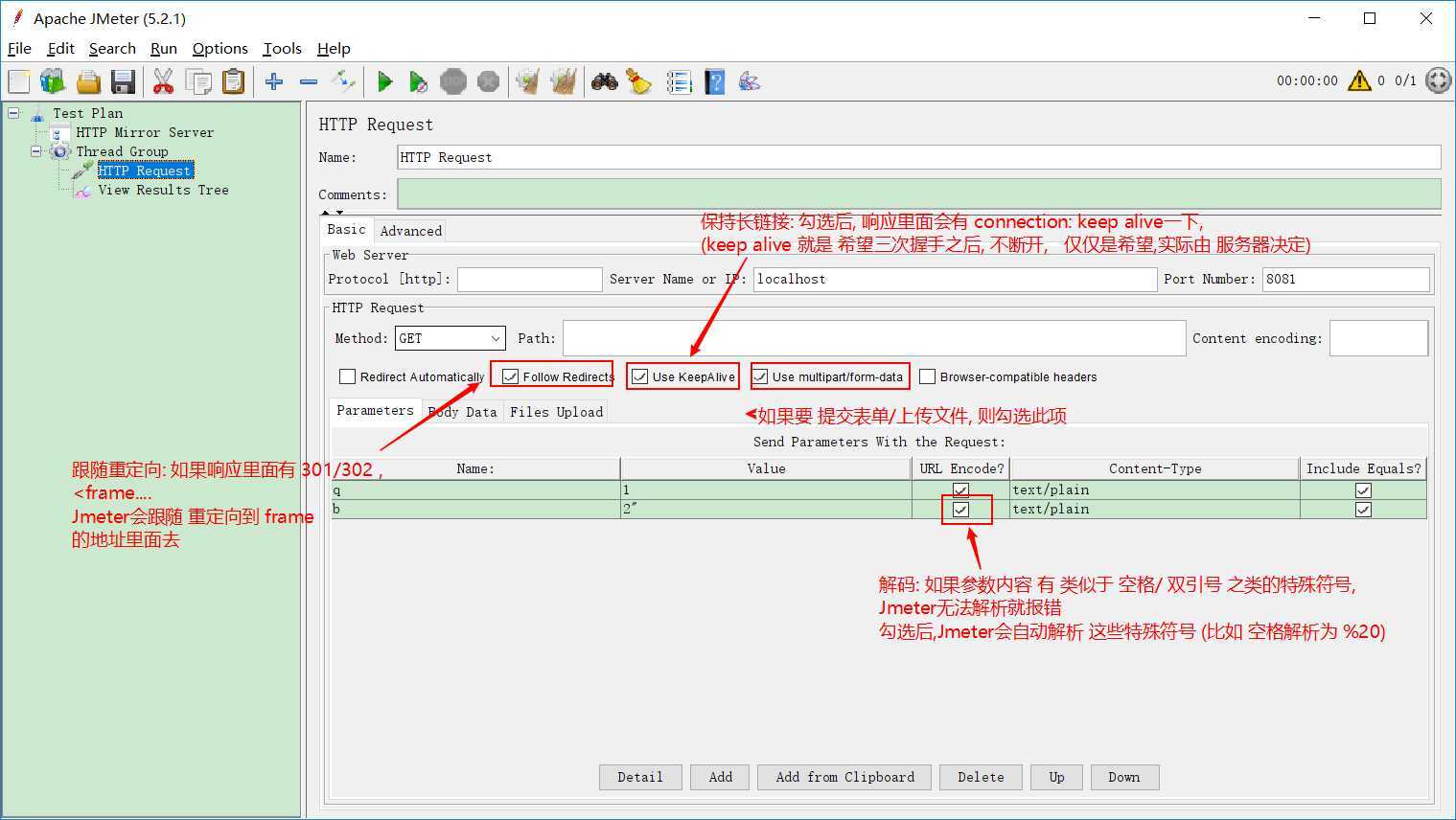Open the Templates icon in toolbar
This screenshot has height=820, width=1456.
coord(53,81)
